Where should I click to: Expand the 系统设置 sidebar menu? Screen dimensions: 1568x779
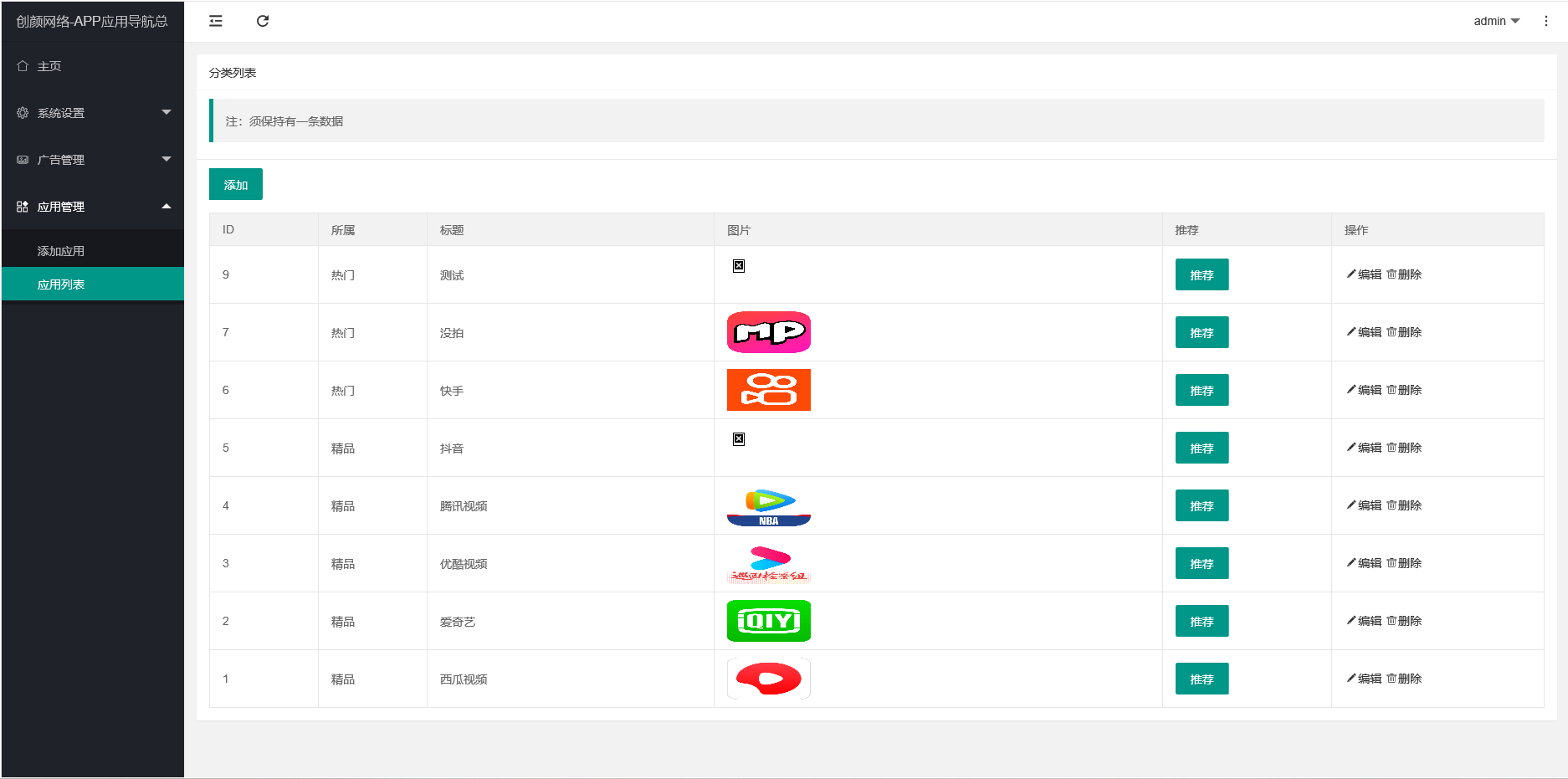coord(92,113)
